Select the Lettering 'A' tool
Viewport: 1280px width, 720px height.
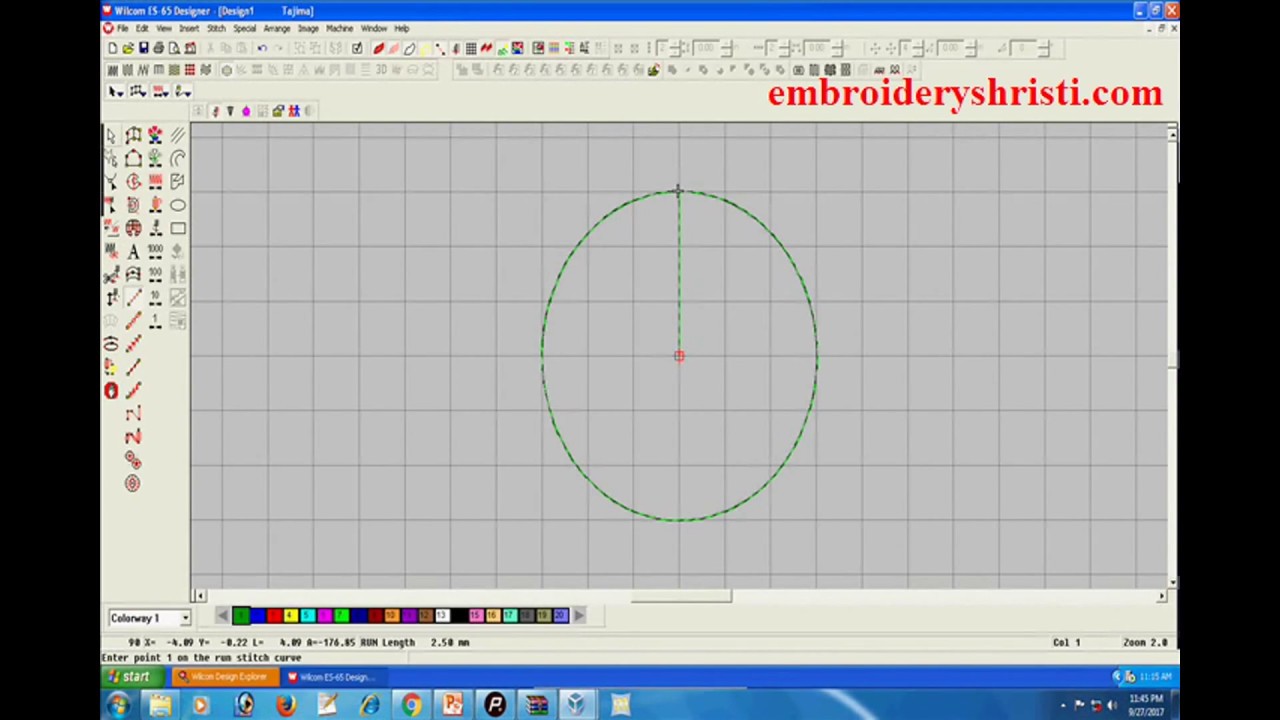133,251
